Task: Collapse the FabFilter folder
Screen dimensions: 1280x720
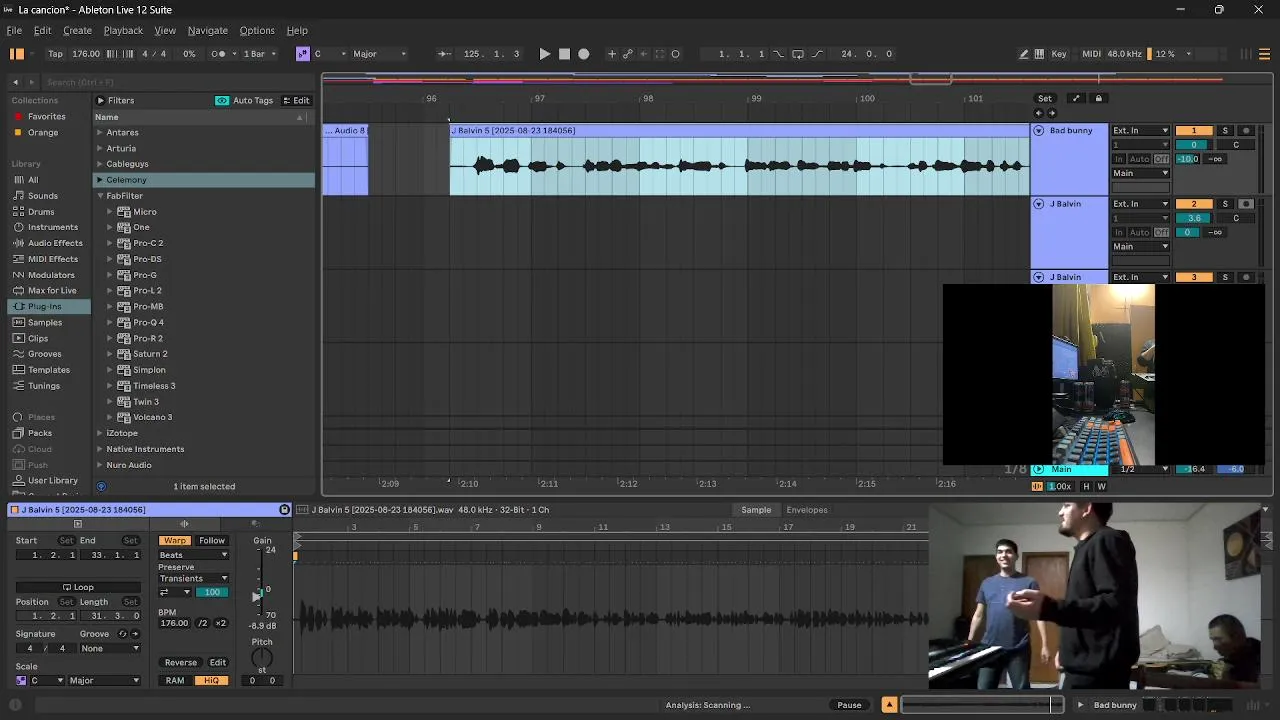Action: [x=99, y=196]
